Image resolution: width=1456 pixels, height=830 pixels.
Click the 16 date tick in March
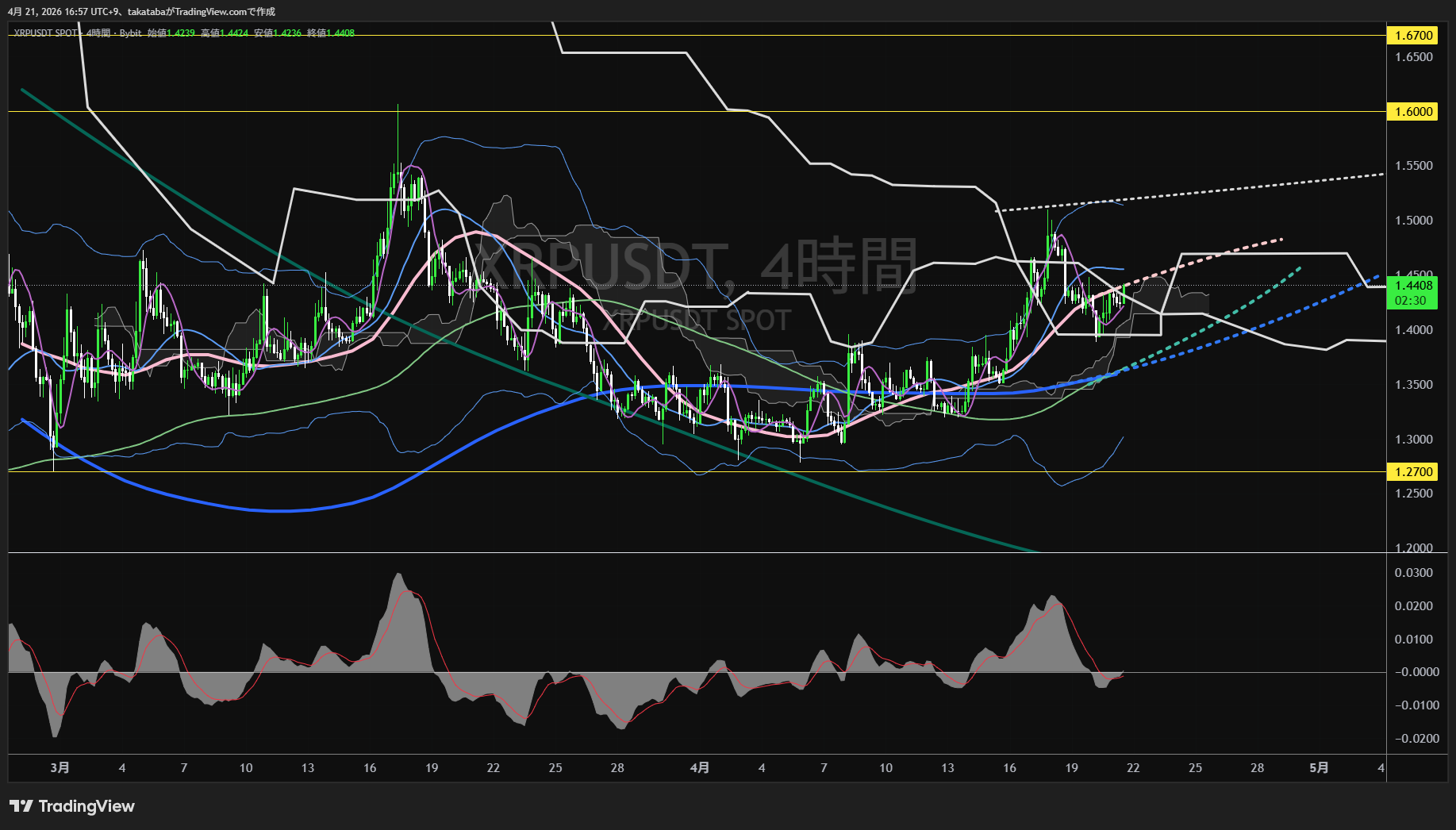pyautogui.click(x=370, y=767)
